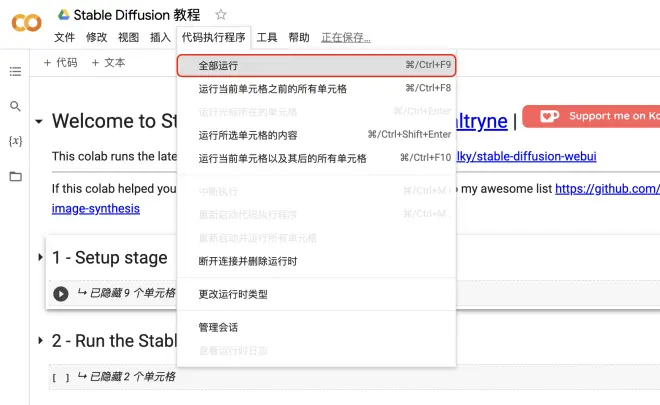
Task: Select 全部运行 from the runtime menu
Action: coord(317,65)
